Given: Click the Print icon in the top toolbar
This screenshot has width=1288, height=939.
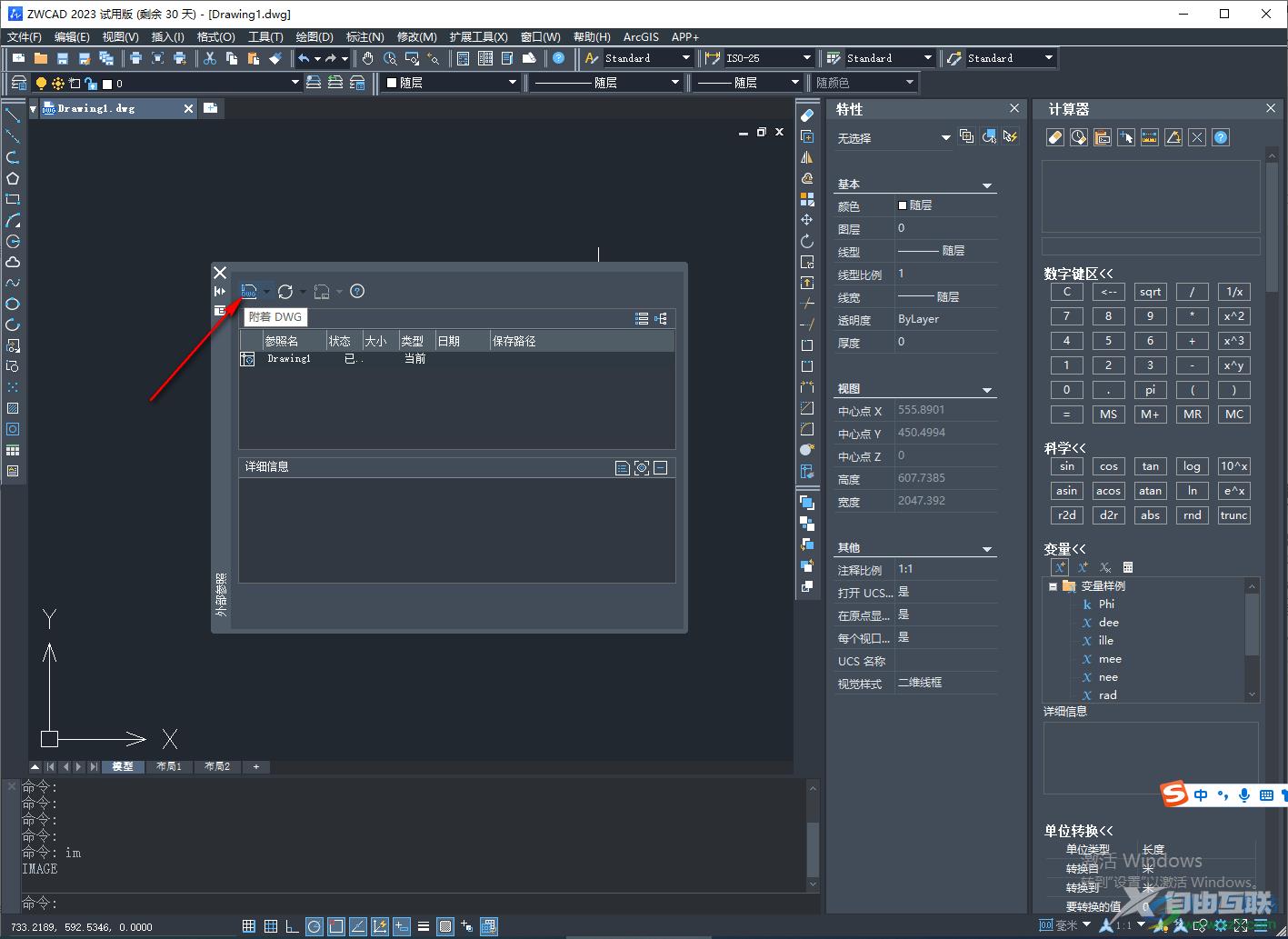Looking at the screenshot, I should [x=135, y=58].
